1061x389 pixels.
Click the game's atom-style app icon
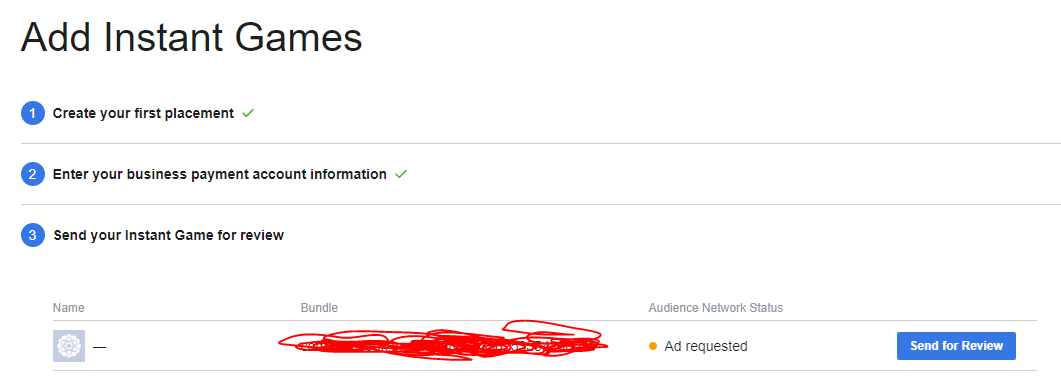[69, 346]
